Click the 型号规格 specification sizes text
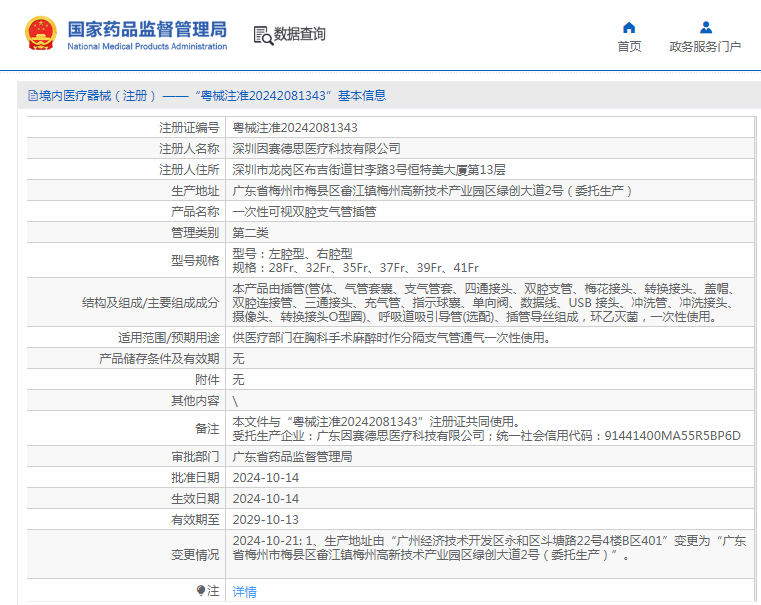Screen dimensions: 761x605 [355, 268]
